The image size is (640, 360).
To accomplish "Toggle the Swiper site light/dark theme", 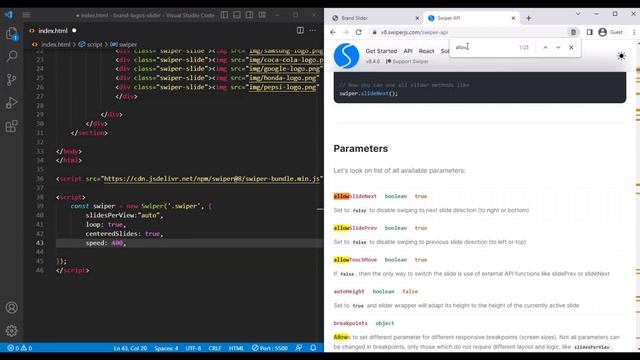I will tap(621, 56).
